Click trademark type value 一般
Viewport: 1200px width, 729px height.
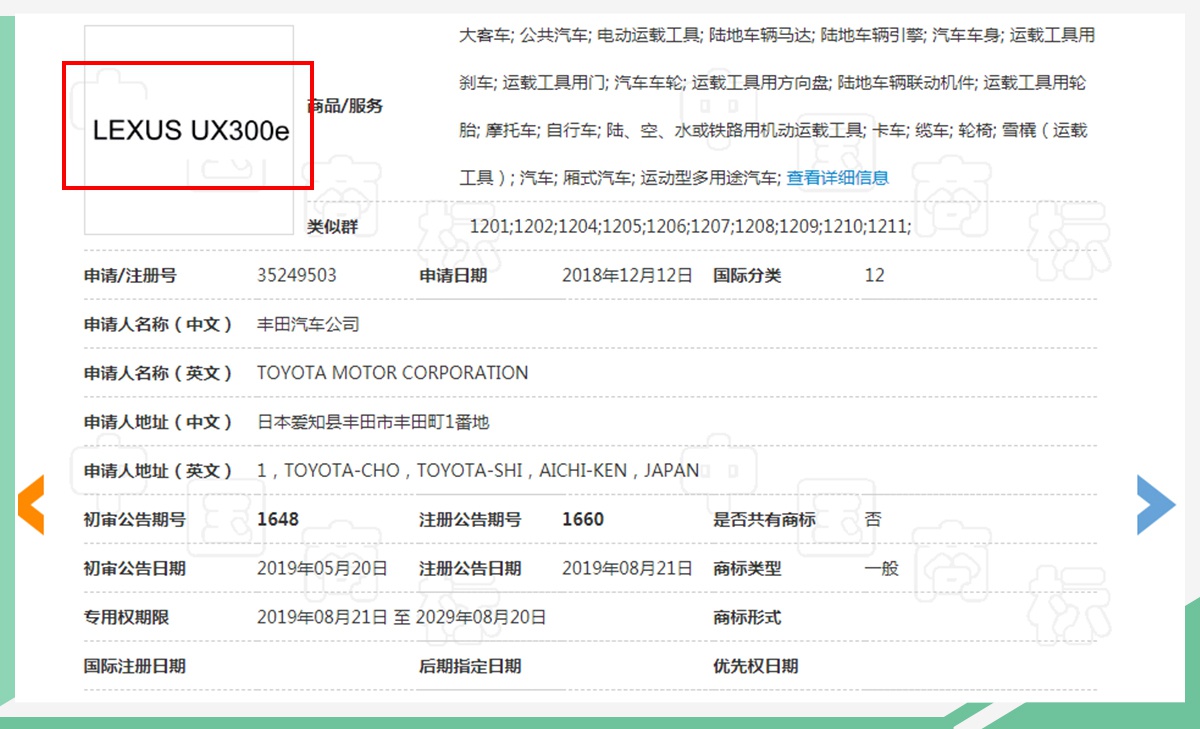(x=881, y=568)
